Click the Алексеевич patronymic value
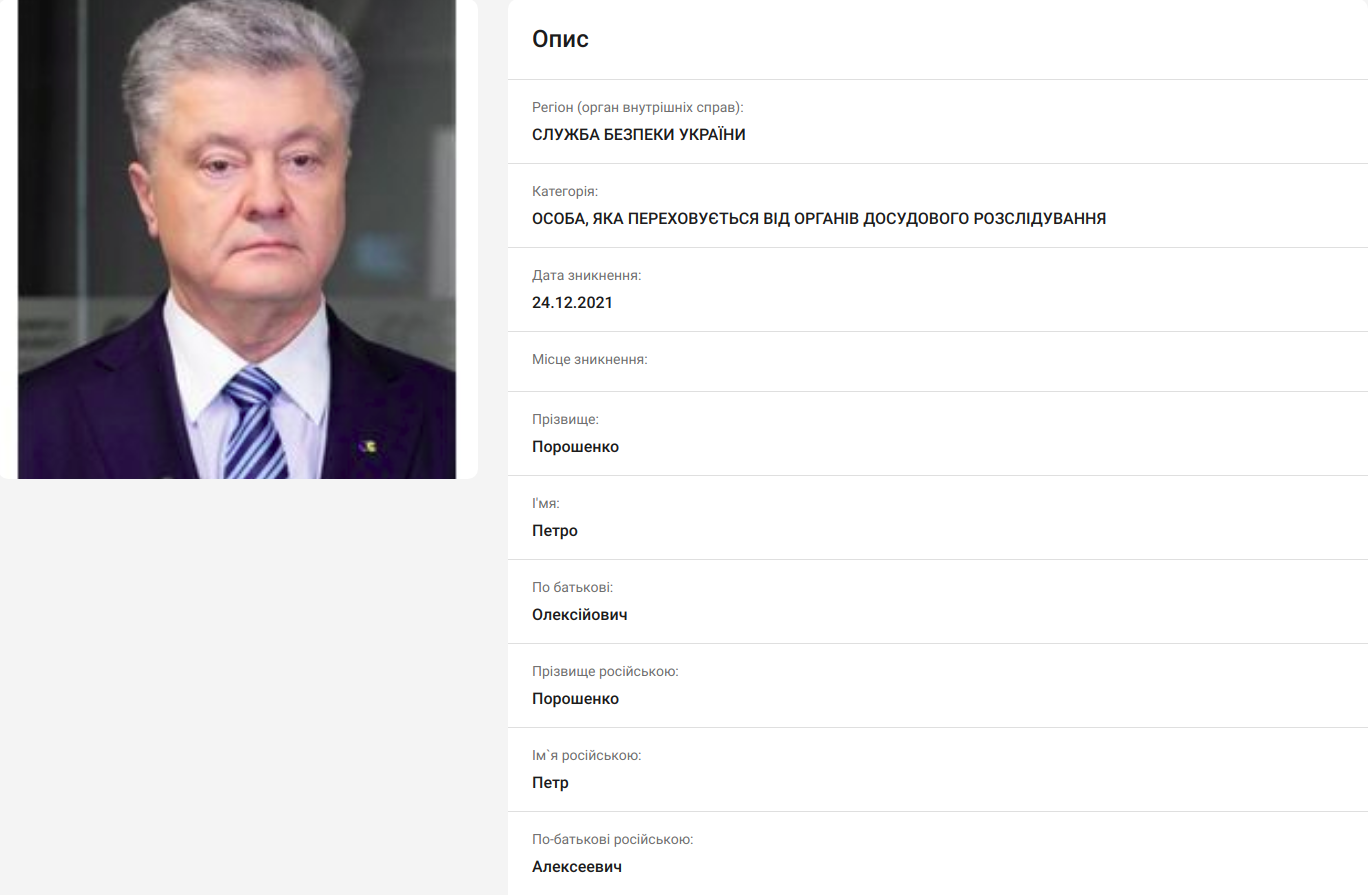 (x=577, y=867)
